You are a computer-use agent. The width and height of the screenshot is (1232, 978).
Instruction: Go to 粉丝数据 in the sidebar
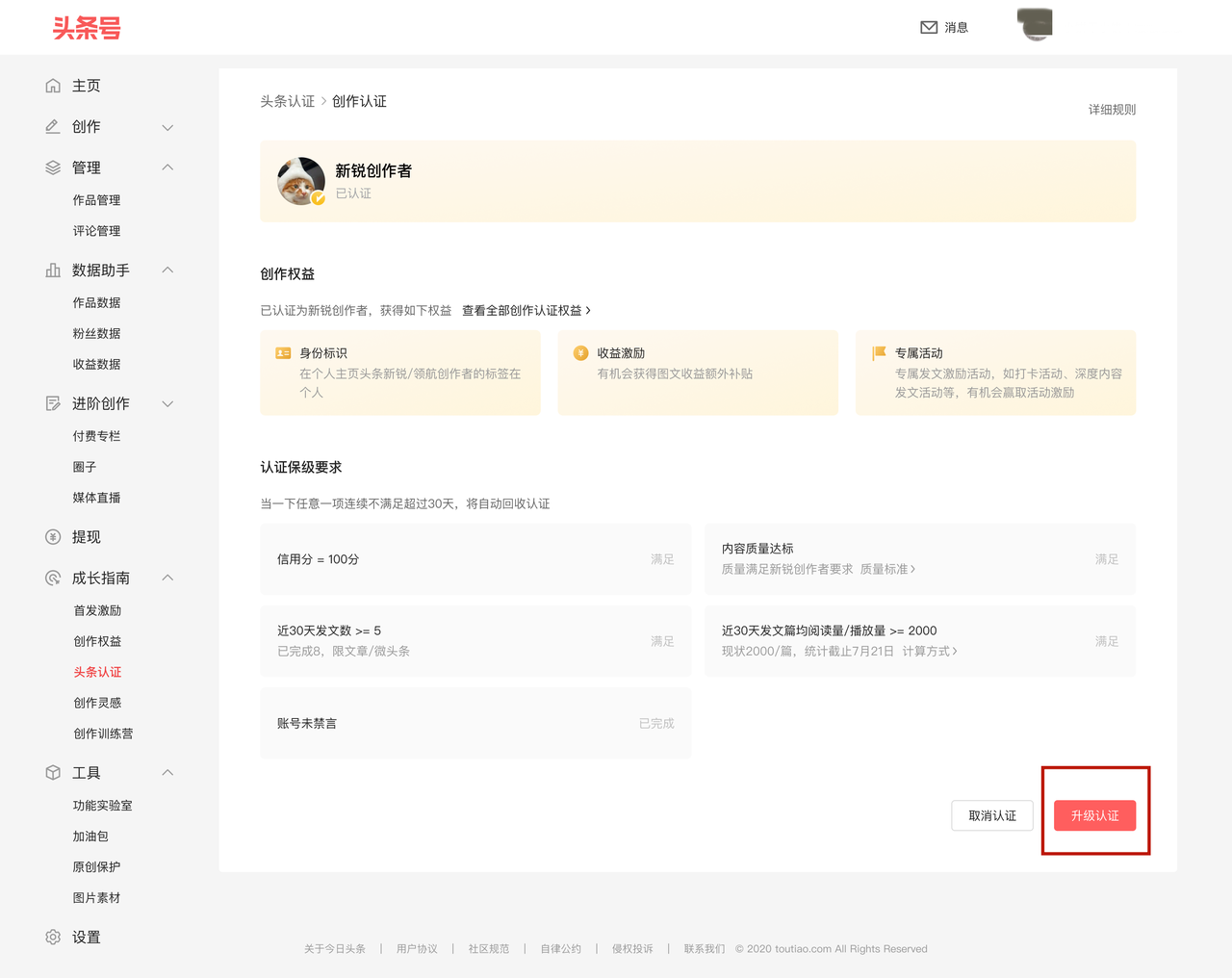(96, 333)
